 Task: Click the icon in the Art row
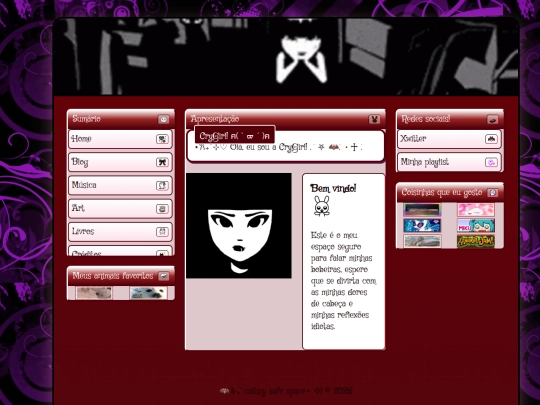pos(162,209)
